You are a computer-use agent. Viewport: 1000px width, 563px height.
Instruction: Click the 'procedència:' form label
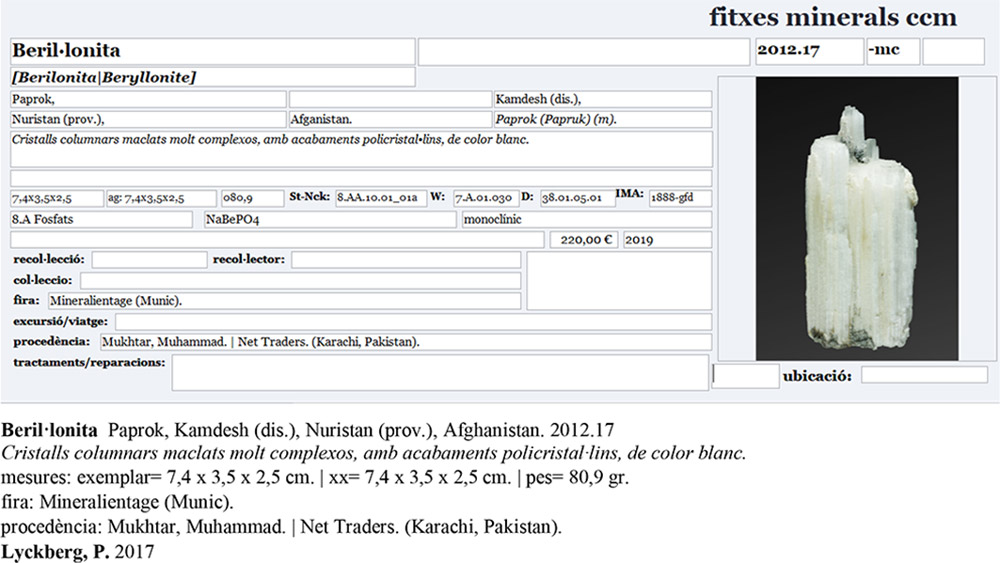point(52,342)
